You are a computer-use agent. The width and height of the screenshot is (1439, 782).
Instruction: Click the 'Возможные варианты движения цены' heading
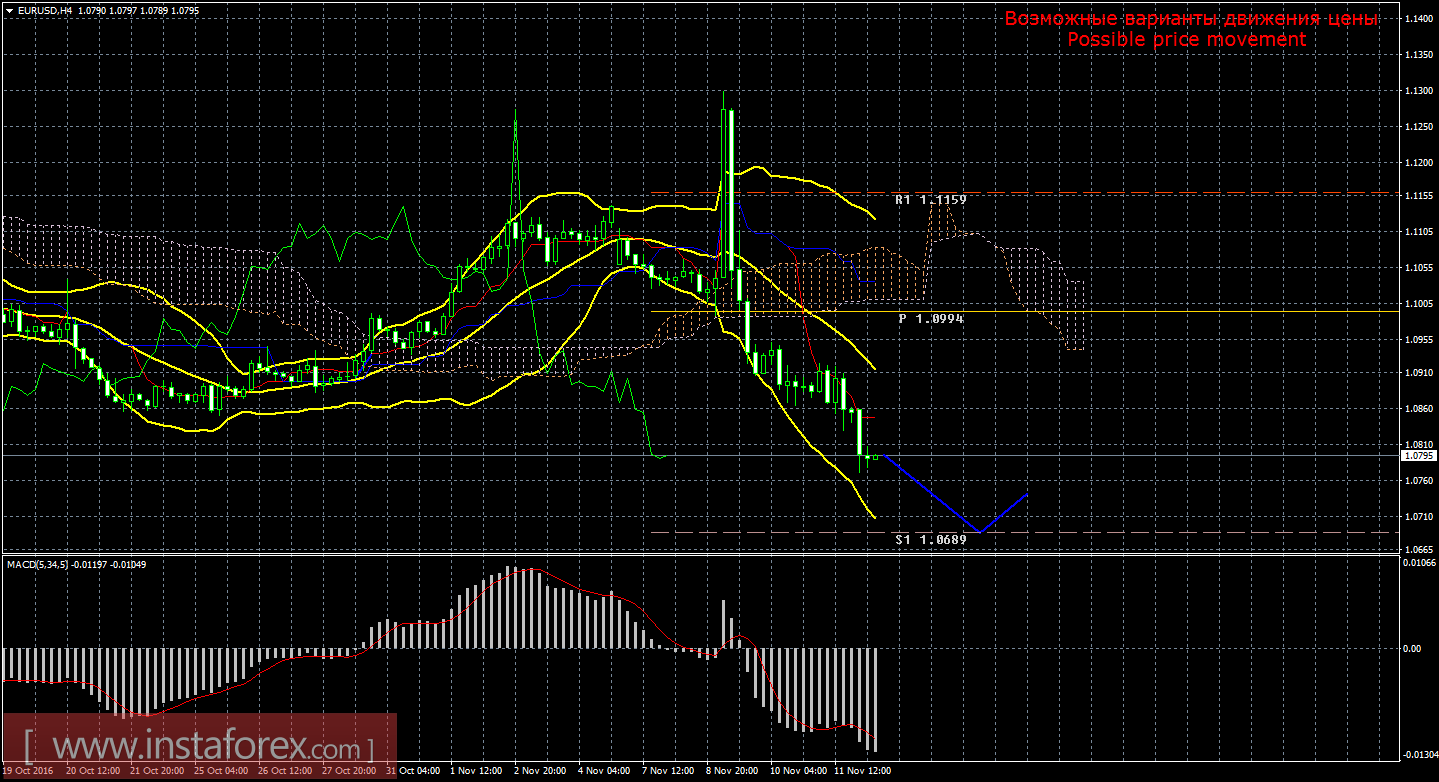pos(1191,19)
